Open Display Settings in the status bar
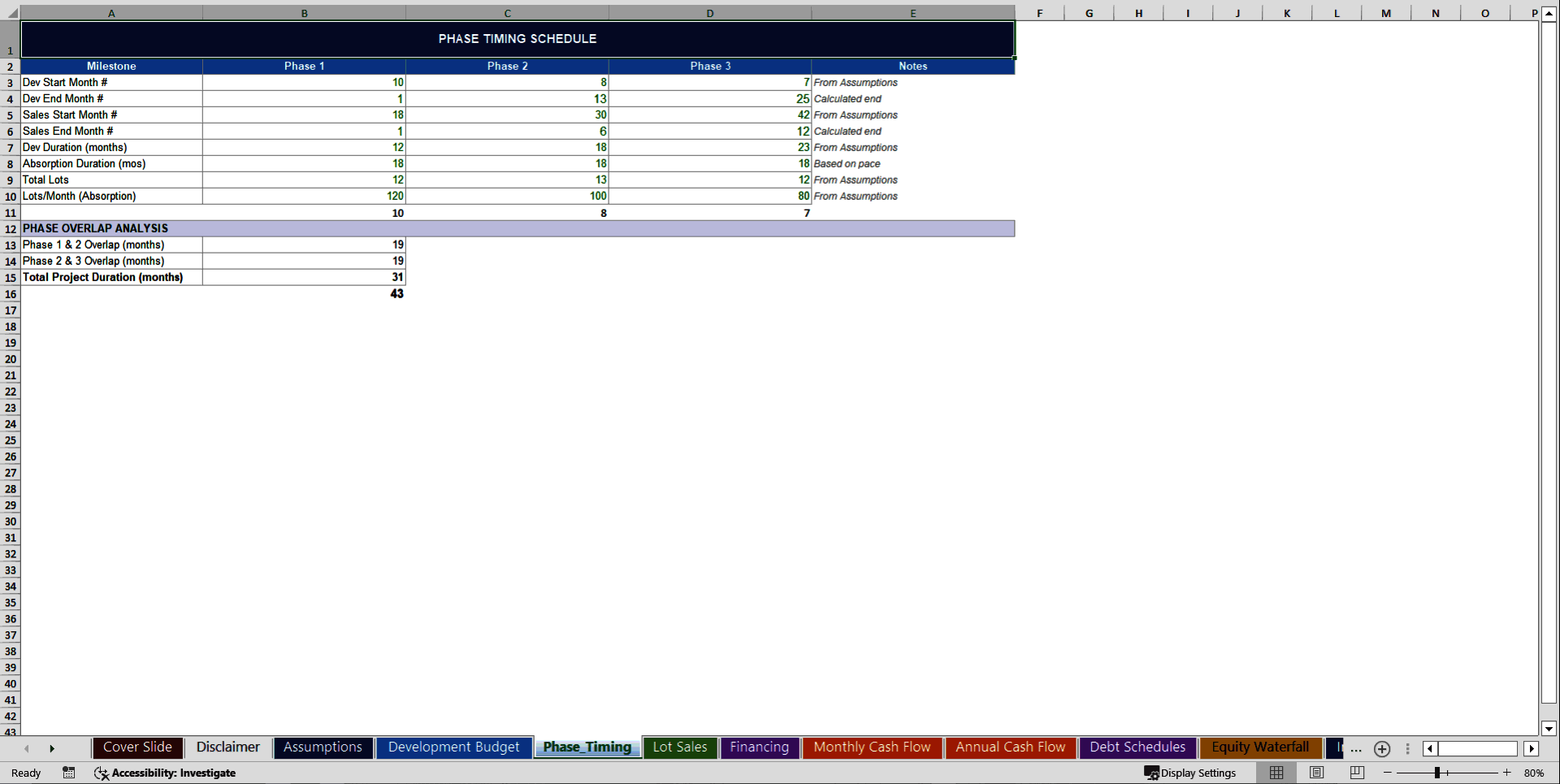The image size is (1560, 784). click(x=1191, y=773)
